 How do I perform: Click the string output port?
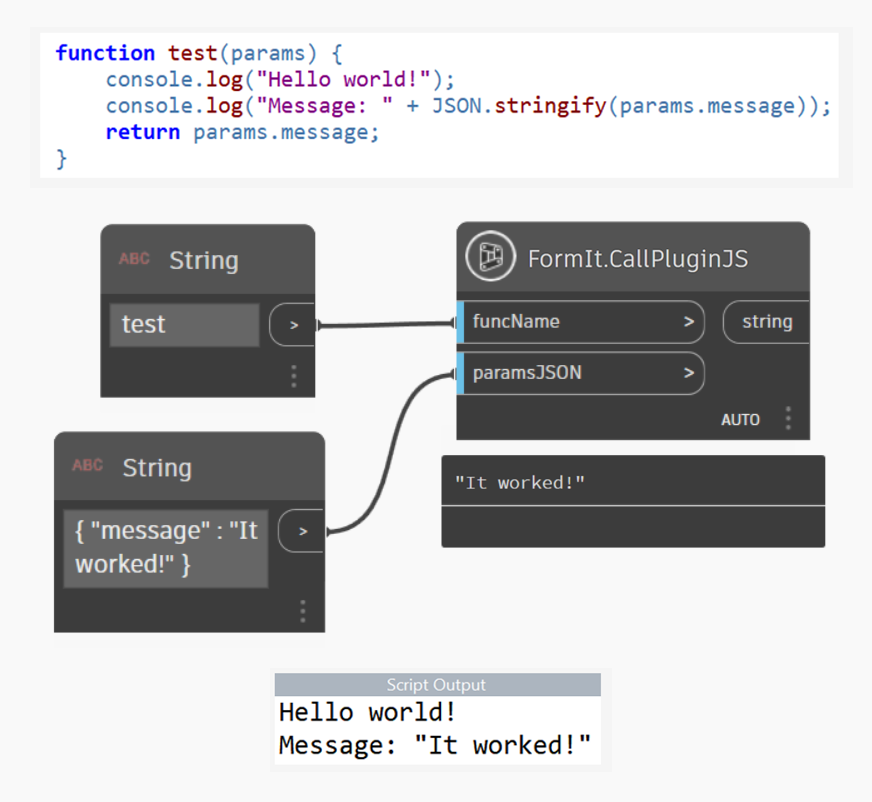pos(766,321)
